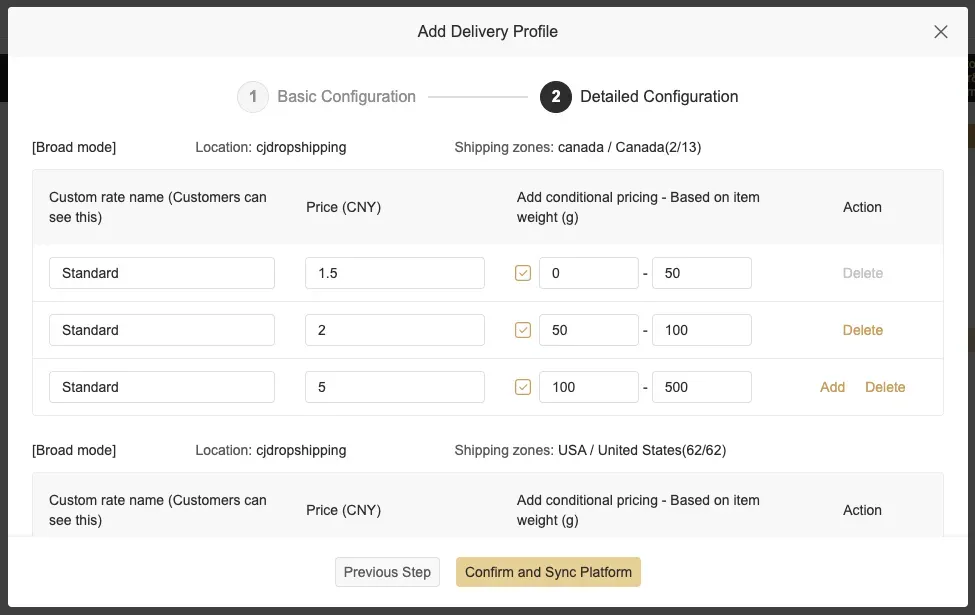This screenshot has height=615, width=975.
Task: Go to Basic Configuration step
Action: 346,97
